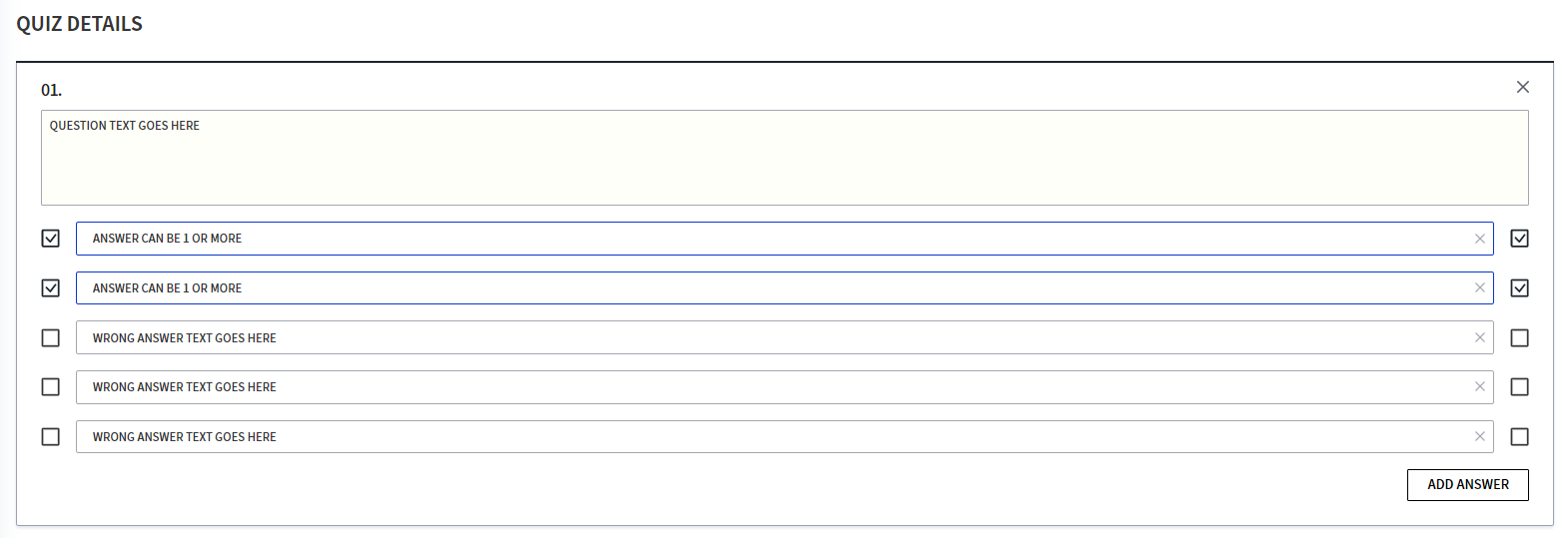1568x538 pixels.
Task: Clear the second 'ANSWER CAN BE 1 OR MORE' field
Action: click(1480, 287)
